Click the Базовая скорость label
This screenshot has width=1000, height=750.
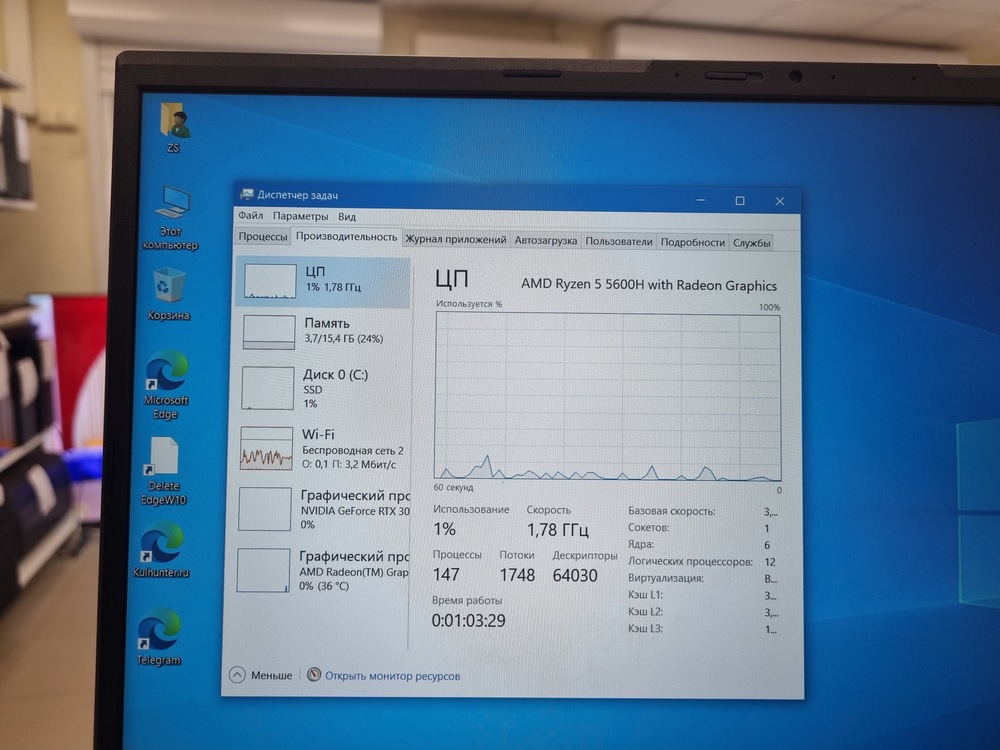pyautogui.click(x=672, y=511)
